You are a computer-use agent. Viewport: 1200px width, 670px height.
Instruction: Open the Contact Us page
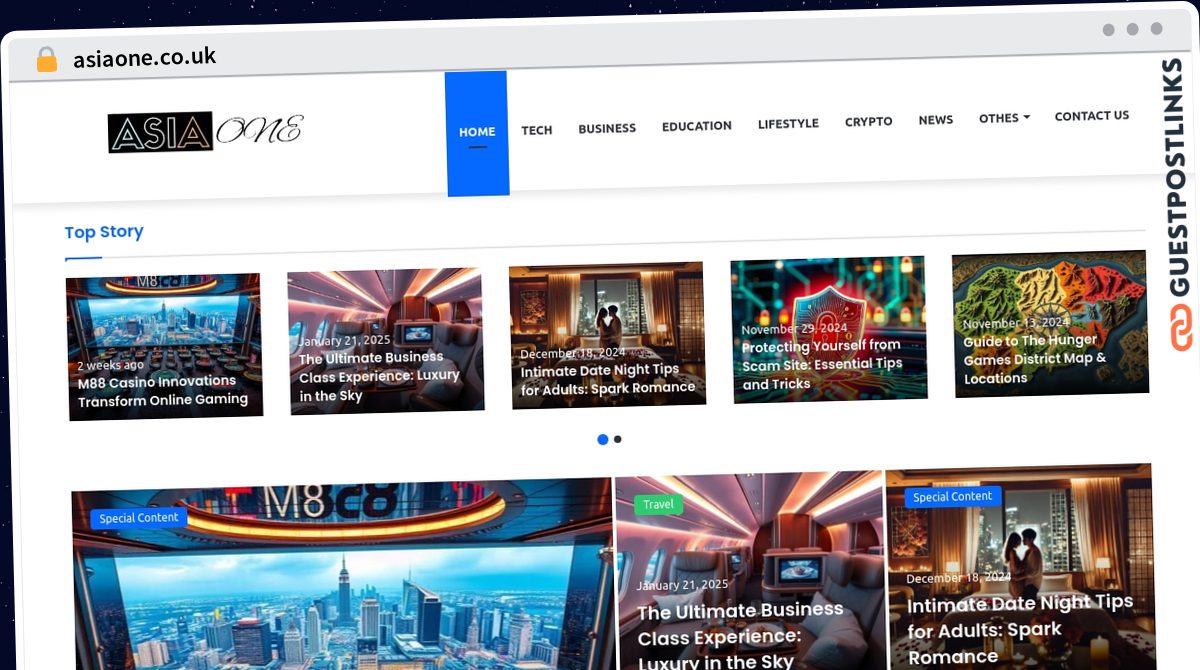pos(1092,115)
